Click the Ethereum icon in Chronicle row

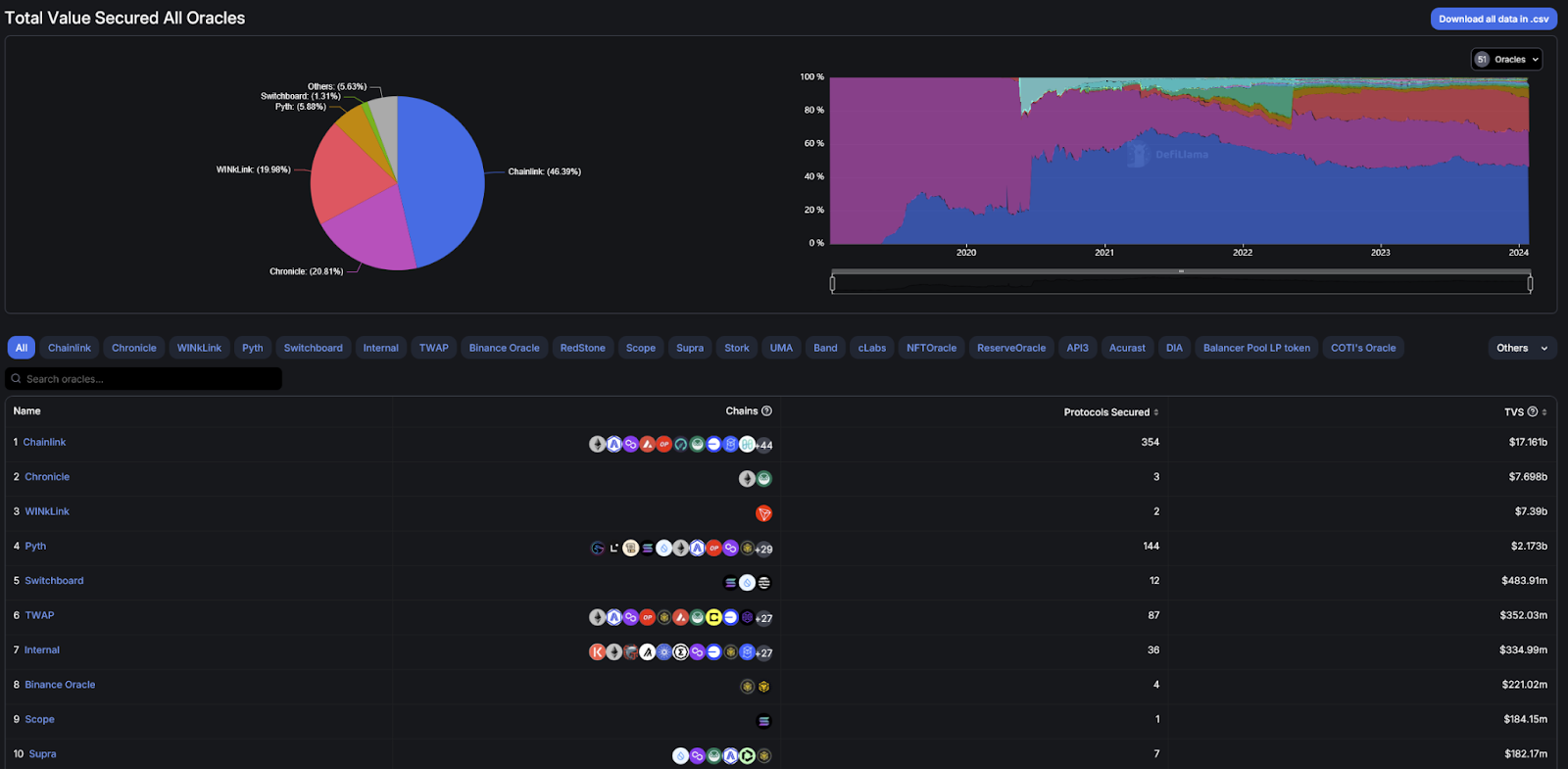[748, 479]
